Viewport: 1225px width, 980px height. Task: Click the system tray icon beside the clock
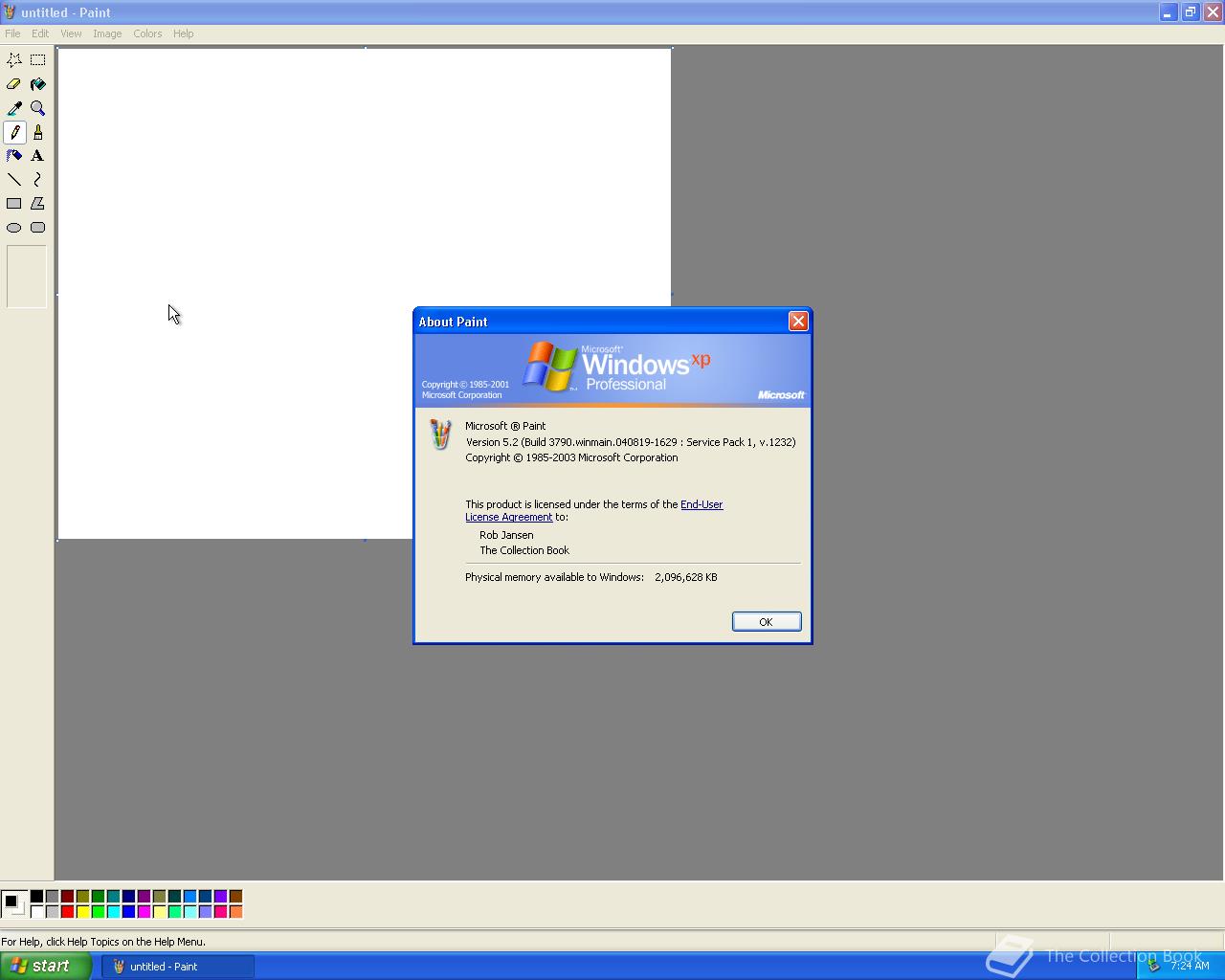tap(1153, 966)
